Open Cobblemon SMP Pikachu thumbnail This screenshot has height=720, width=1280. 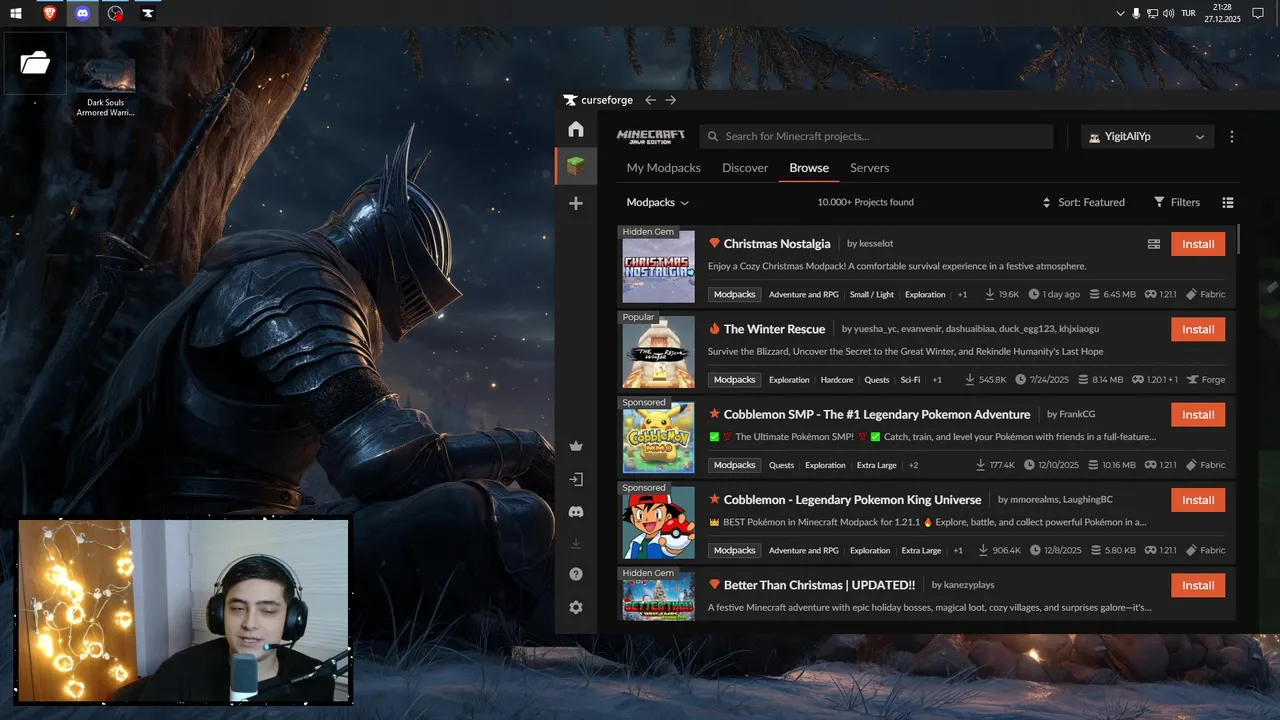click(659, 438)
